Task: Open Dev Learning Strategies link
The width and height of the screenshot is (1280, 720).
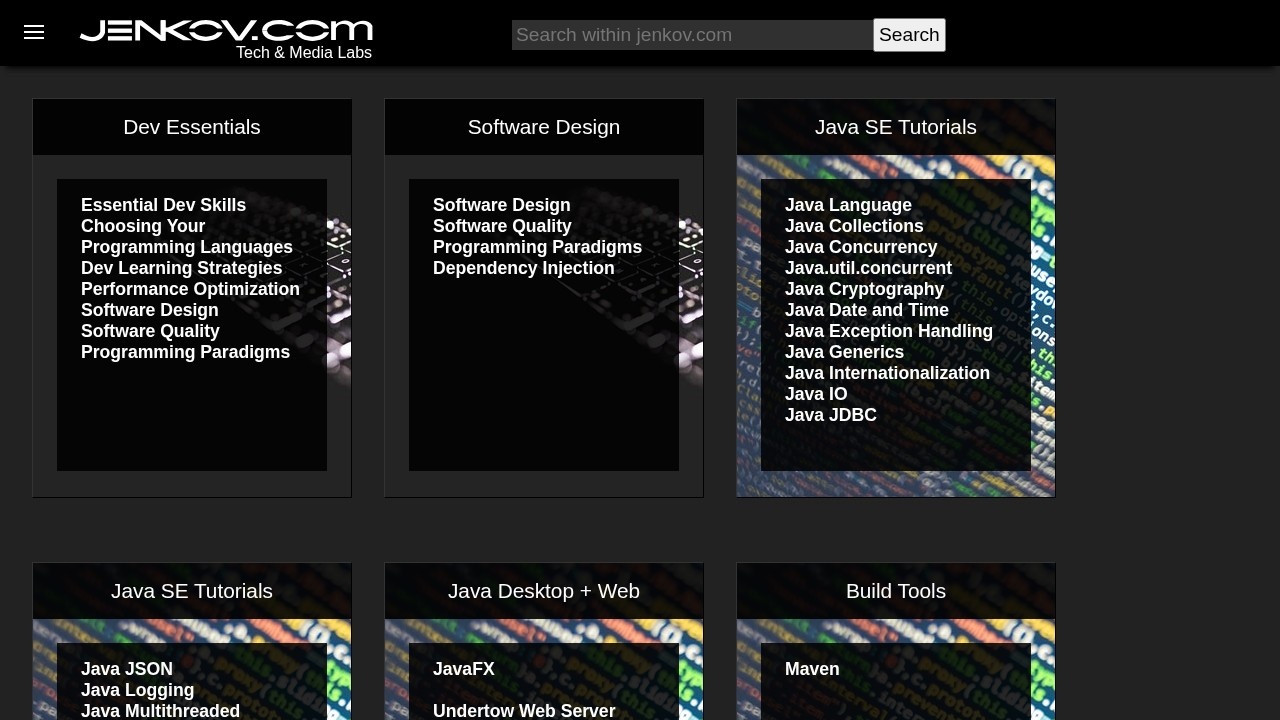Action: pyautogui.click(x=181, y=268)
